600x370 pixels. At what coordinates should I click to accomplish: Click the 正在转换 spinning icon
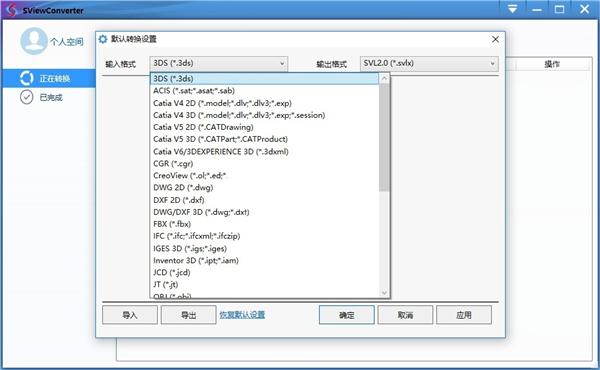click(x=26, y=78)
